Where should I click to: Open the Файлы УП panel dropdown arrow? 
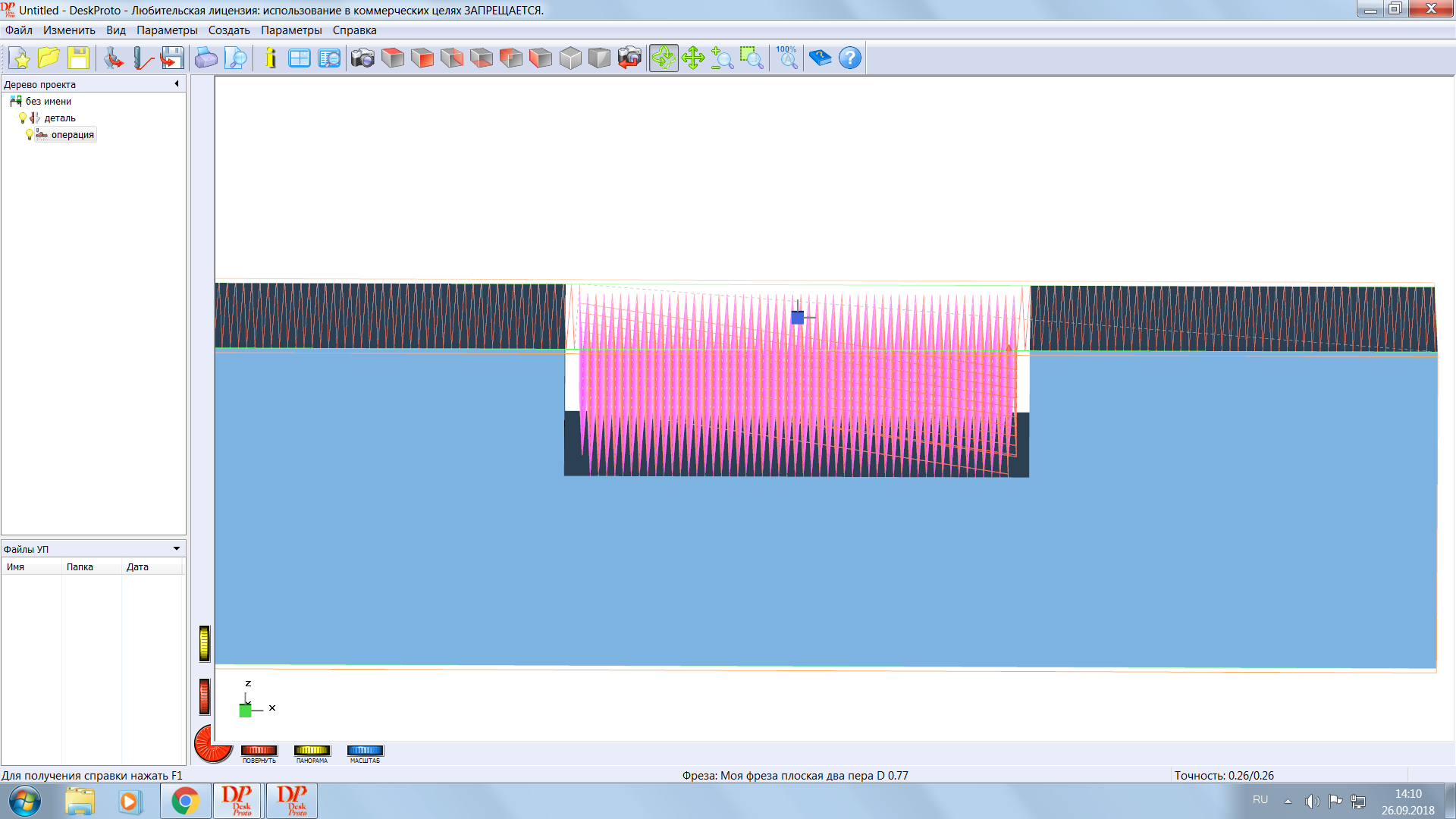[177, 549]
